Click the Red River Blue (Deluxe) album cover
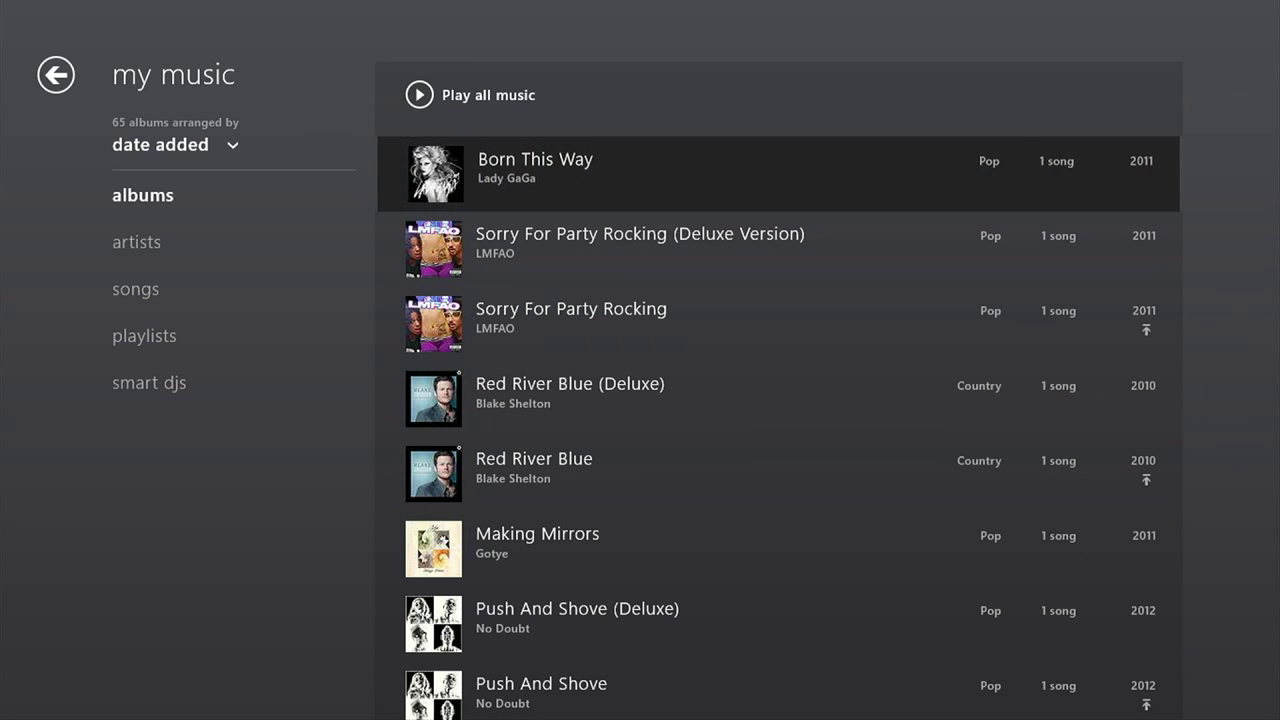Image resolution: width=1280 pixels, height=720 pixels. click(433, 399)
